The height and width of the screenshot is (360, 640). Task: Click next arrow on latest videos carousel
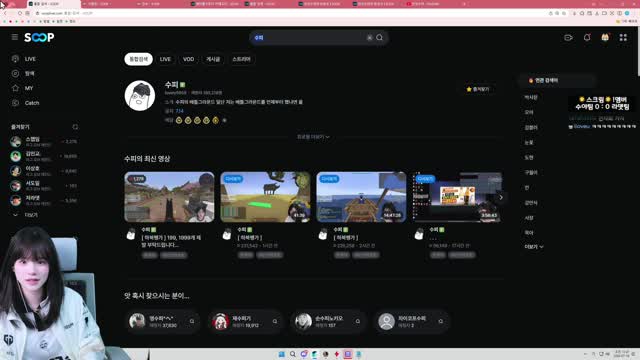[501, 197]
